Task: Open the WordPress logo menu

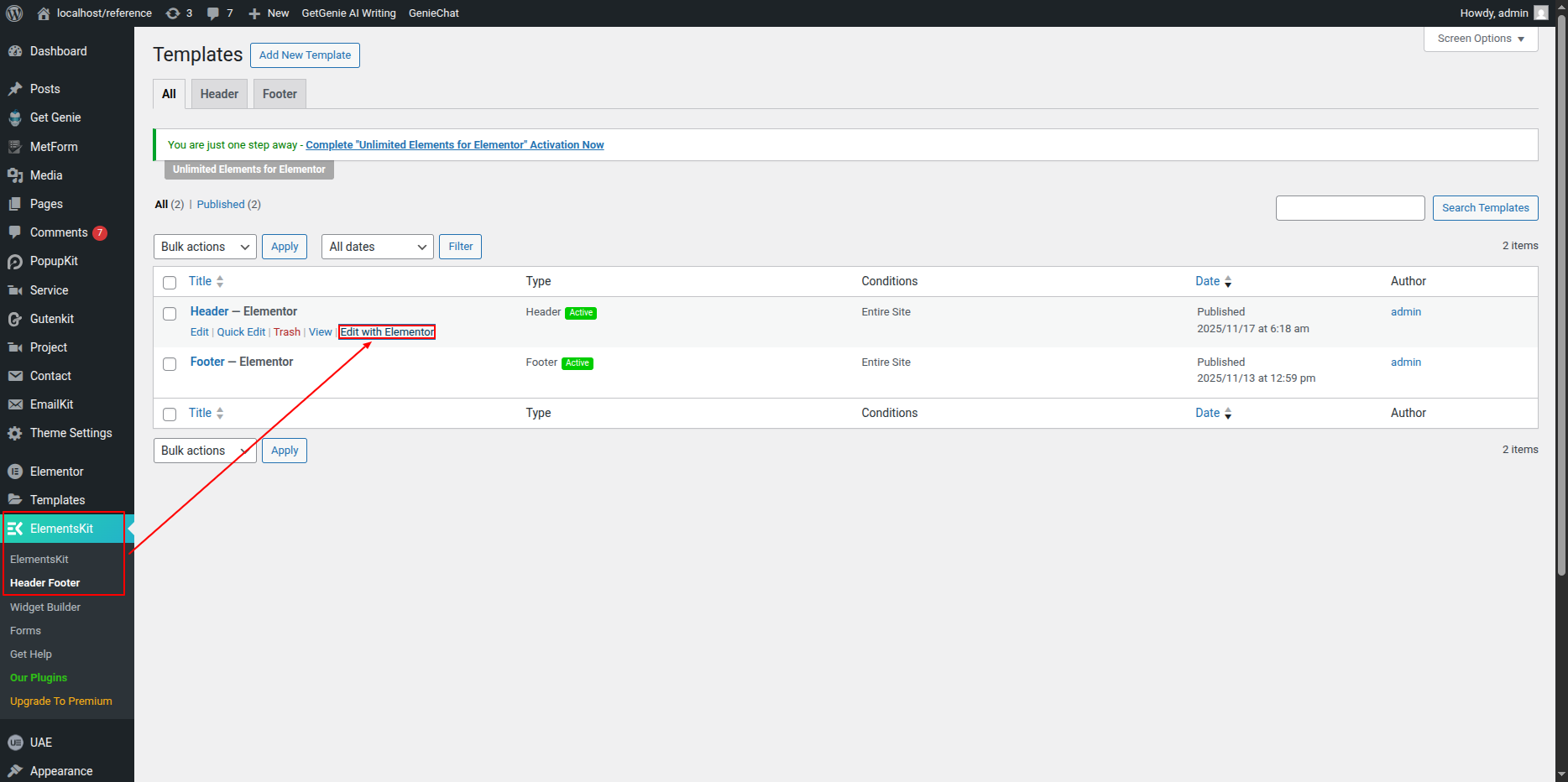Action: click(14, 13)
